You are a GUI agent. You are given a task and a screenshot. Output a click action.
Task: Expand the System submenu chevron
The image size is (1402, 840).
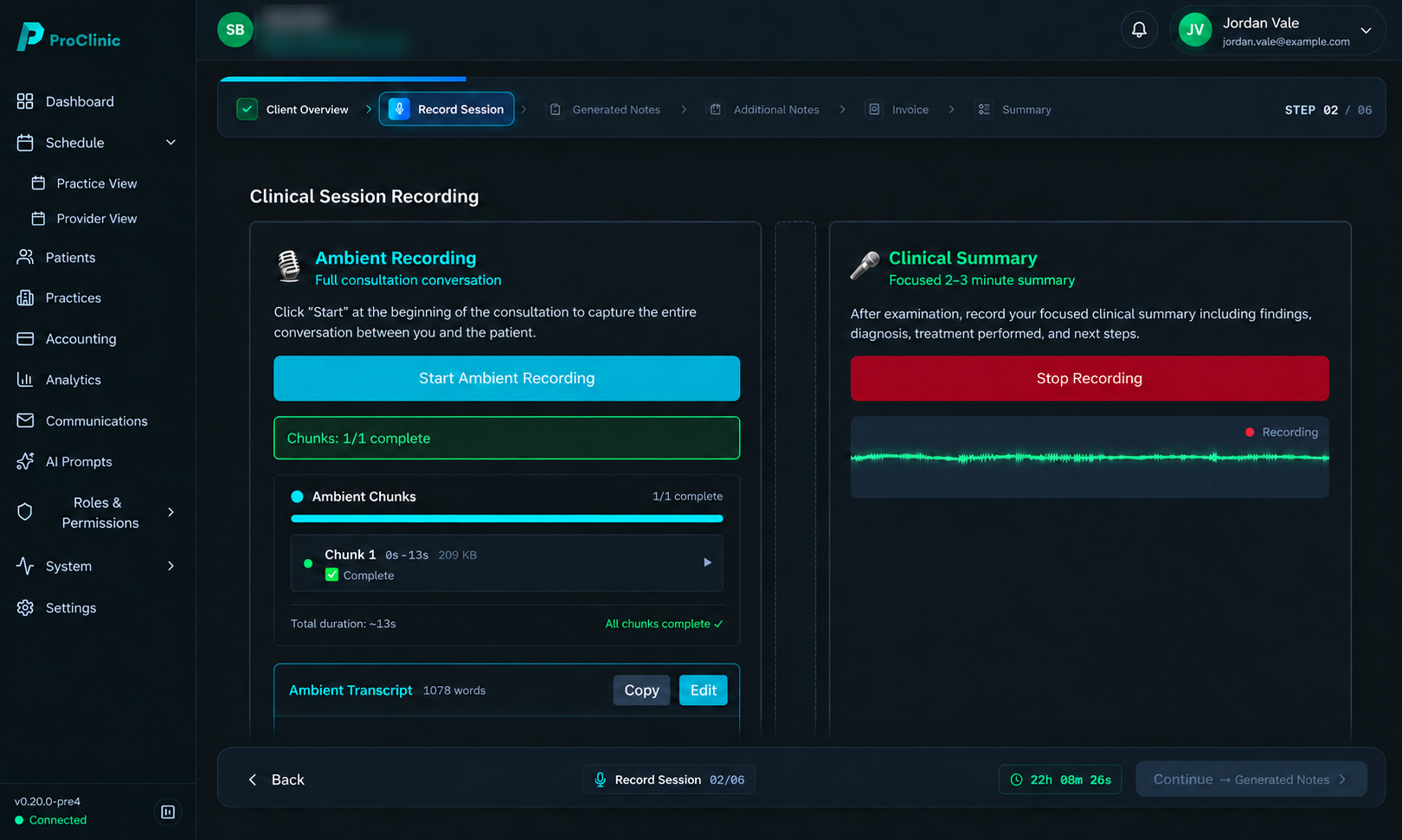[170, 566]
